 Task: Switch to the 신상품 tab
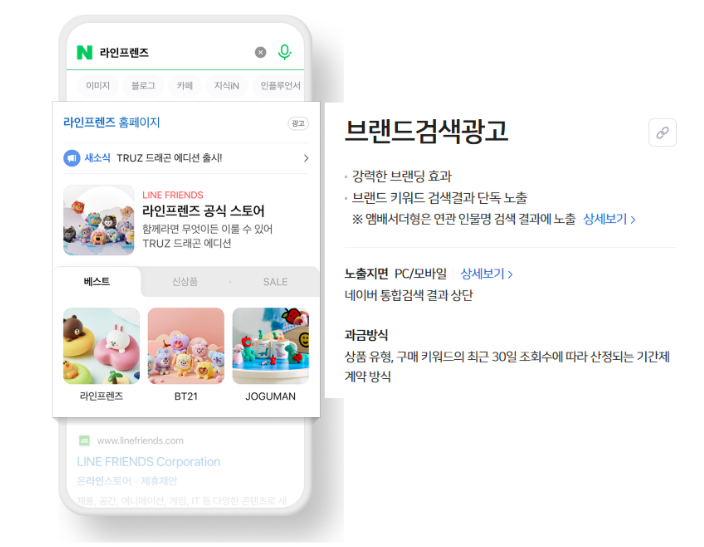coord(185,282)
